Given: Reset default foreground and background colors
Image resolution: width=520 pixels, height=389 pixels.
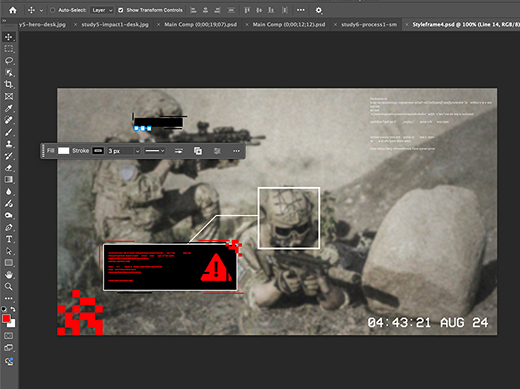Looking at the screenshot, I should pos(4,309).
